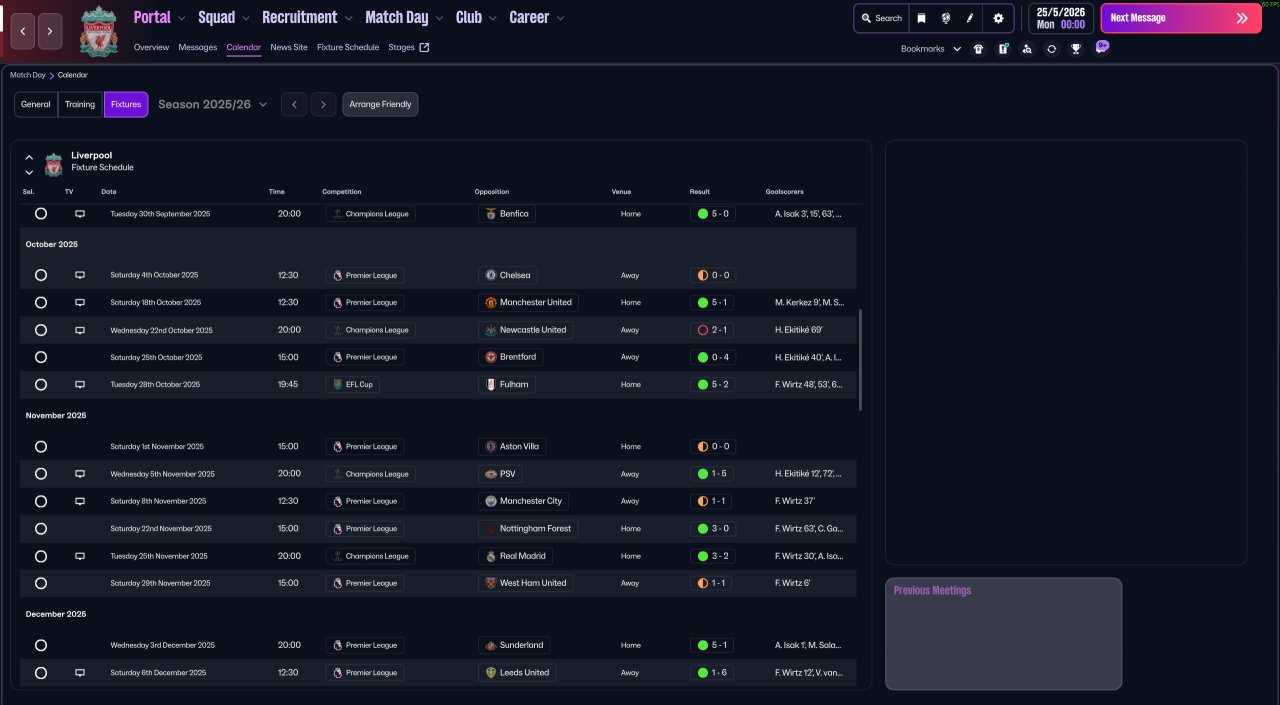Switch to the Training calendar tab
Screen dimensions: 1280x705
pyautogui.click(x=80, y=104)
